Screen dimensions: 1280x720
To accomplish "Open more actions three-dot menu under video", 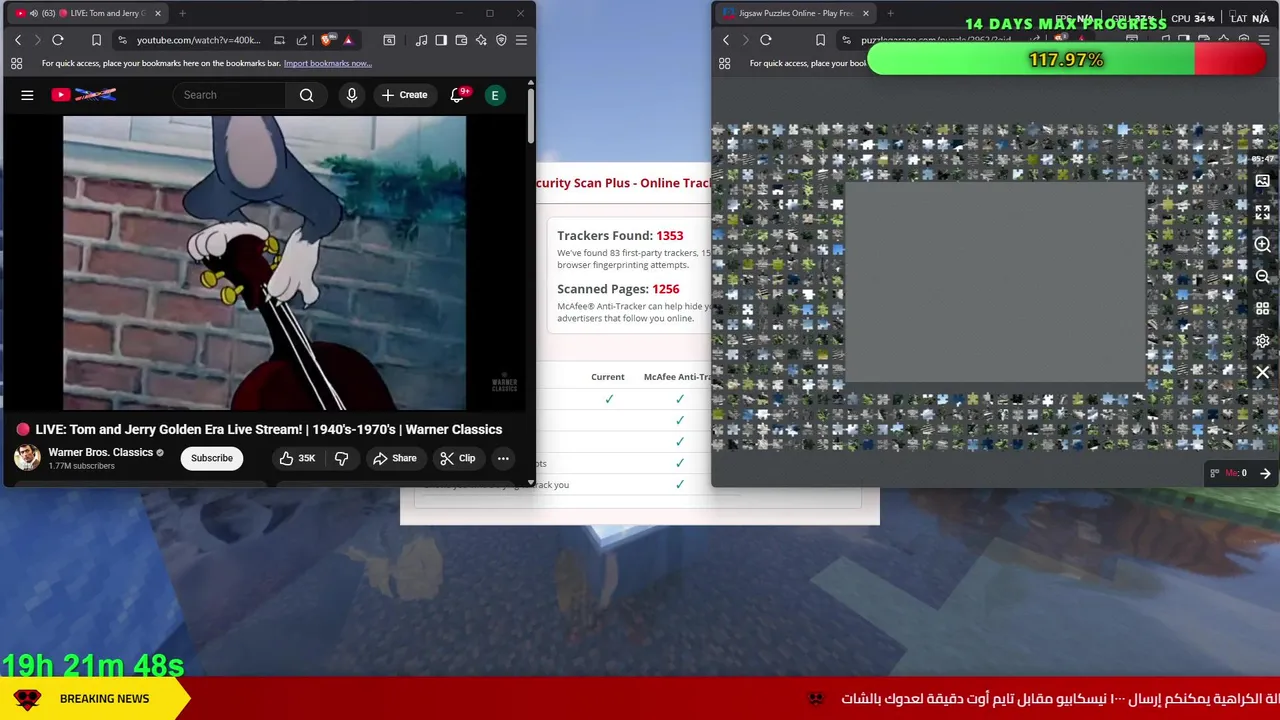I will [x=503, y=458].
